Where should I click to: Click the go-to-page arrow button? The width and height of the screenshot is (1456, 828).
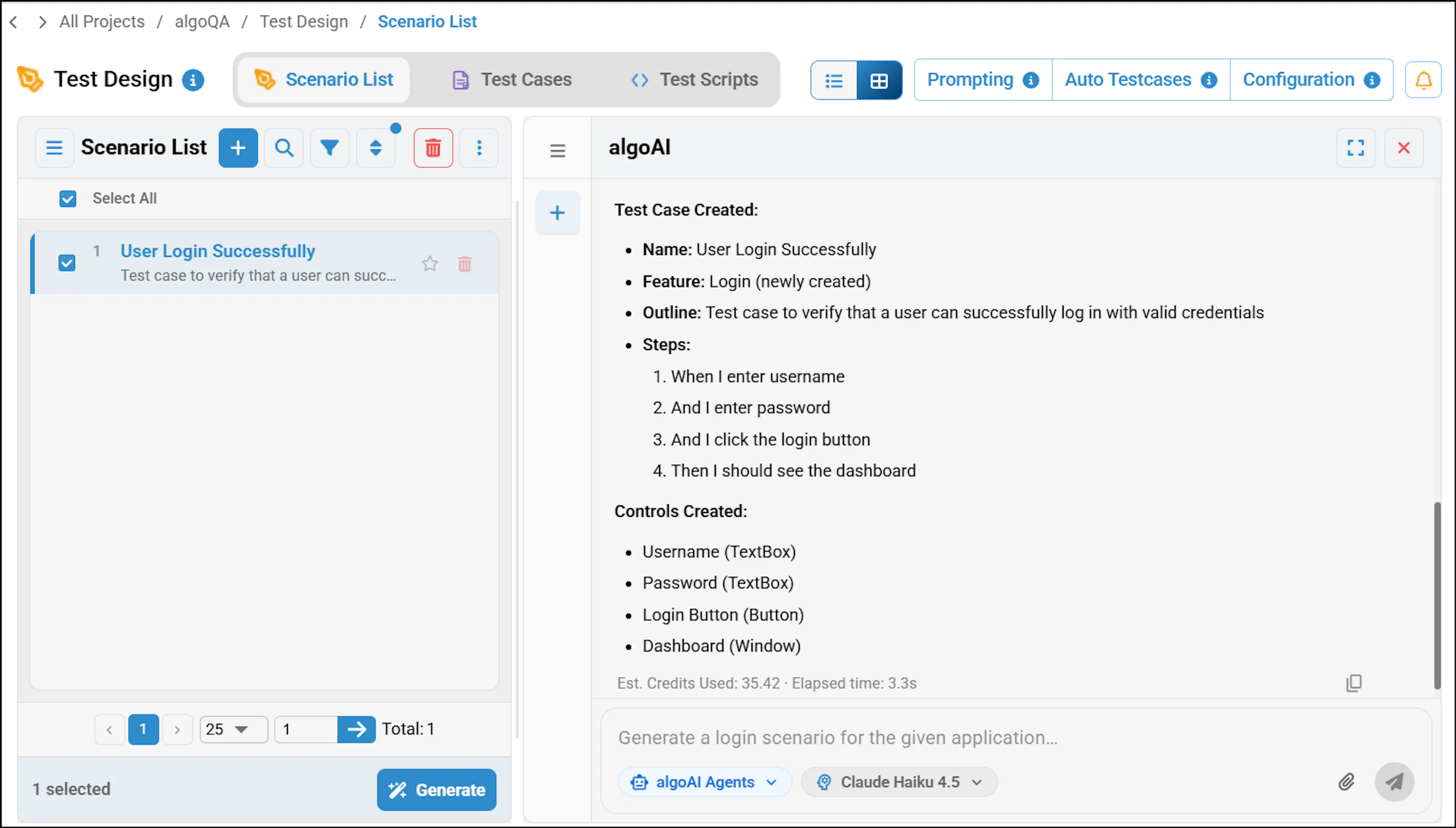pyautogui.click(x=356, y=729)
